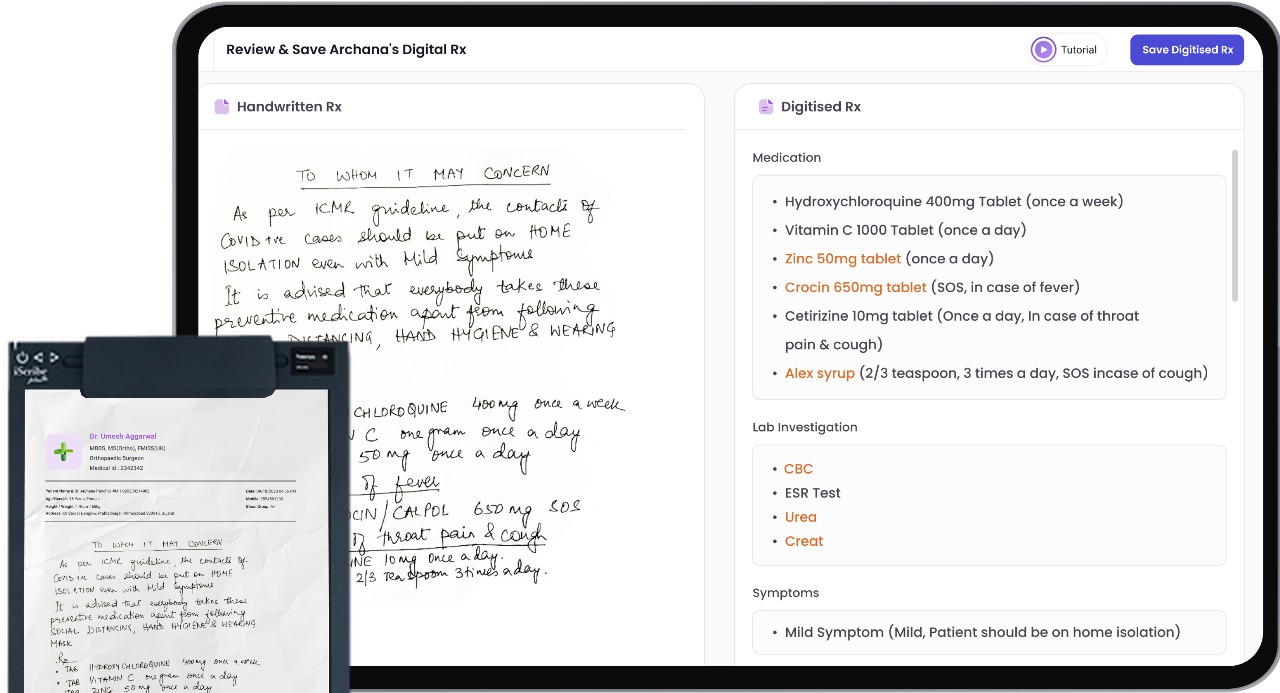Image resolution: width=1280 pixels, height=693 pixels.
Task: Save the digitised prescription
Action: coord(1186,50)
